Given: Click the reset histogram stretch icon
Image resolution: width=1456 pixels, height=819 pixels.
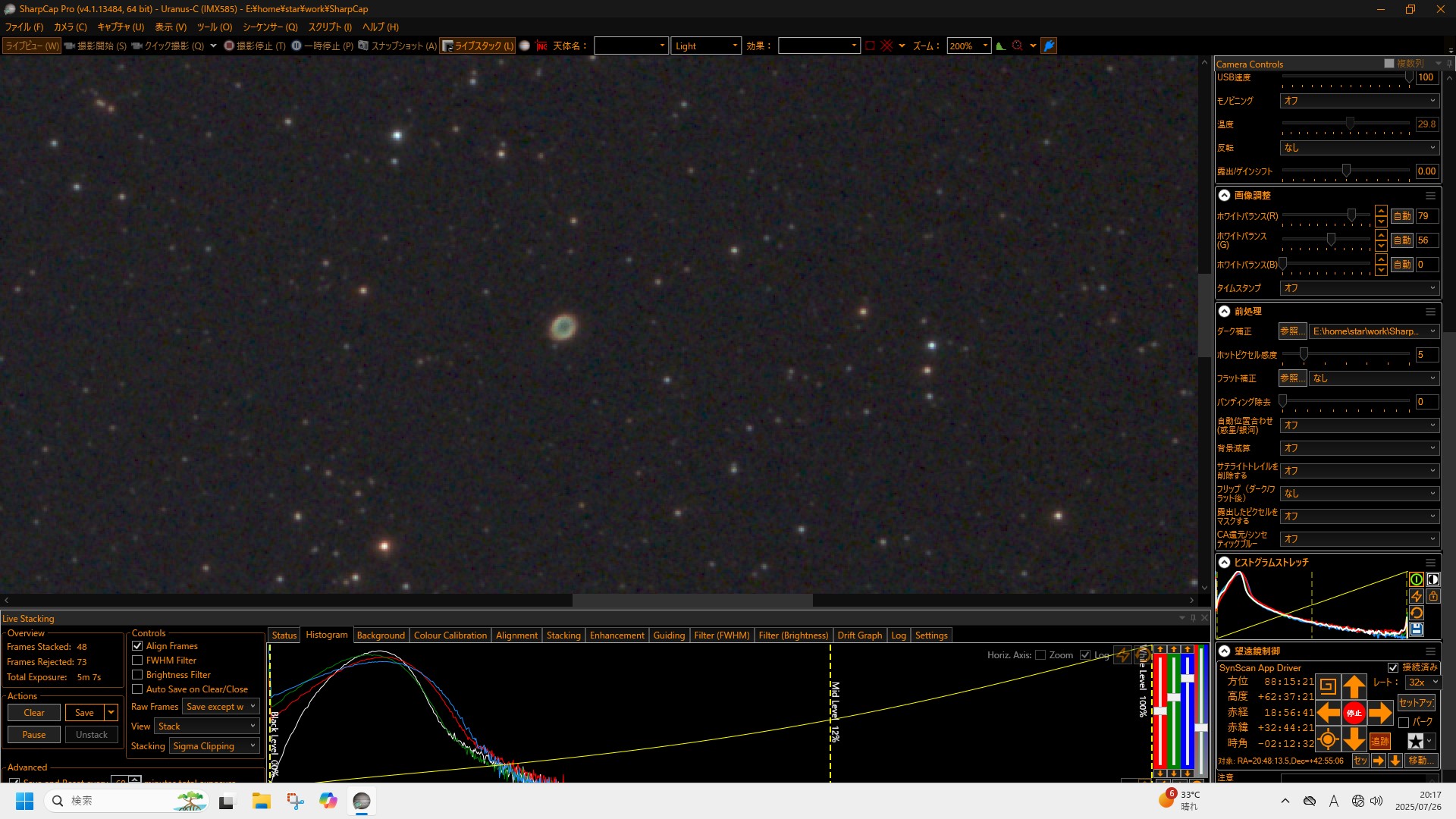Looking at the screenshot, I should [1416, 613].
